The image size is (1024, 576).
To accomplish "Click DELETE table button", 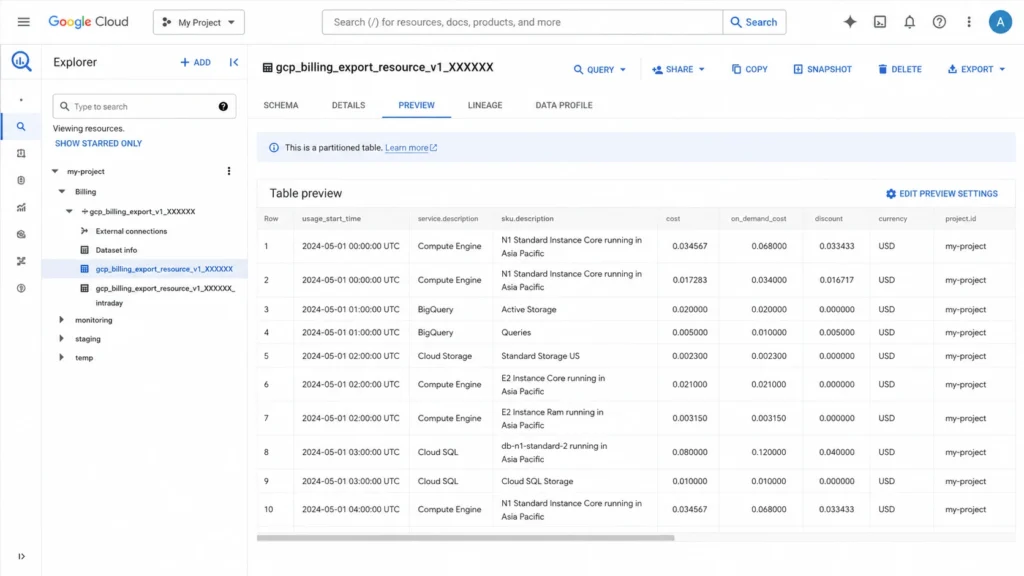I will [899, 69].
